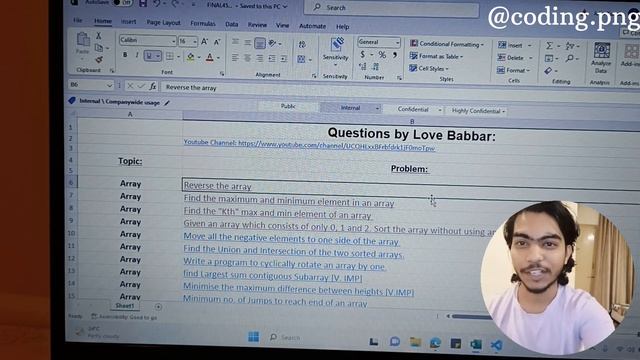Apply accounting dollar format
640x360 pixels.
pyautogui.click(x=362, y=54)
